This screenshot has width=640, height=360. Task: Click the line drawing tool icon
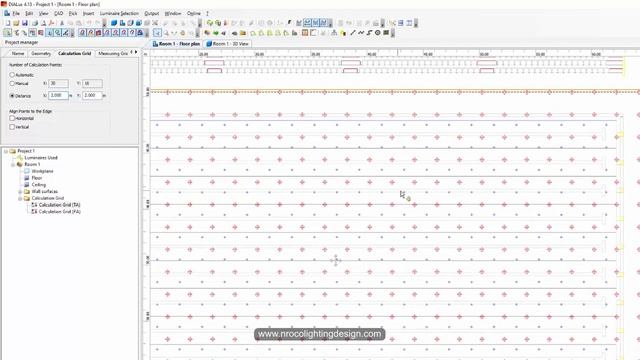coord(353,33)
